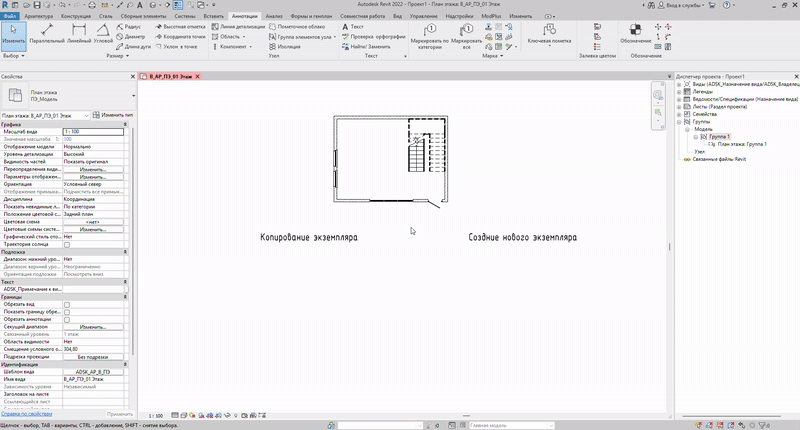Select Группа 1 in project browser
The width and height of the screenshot is (800, 430).
pyautogui.click(x=719, y=137)
